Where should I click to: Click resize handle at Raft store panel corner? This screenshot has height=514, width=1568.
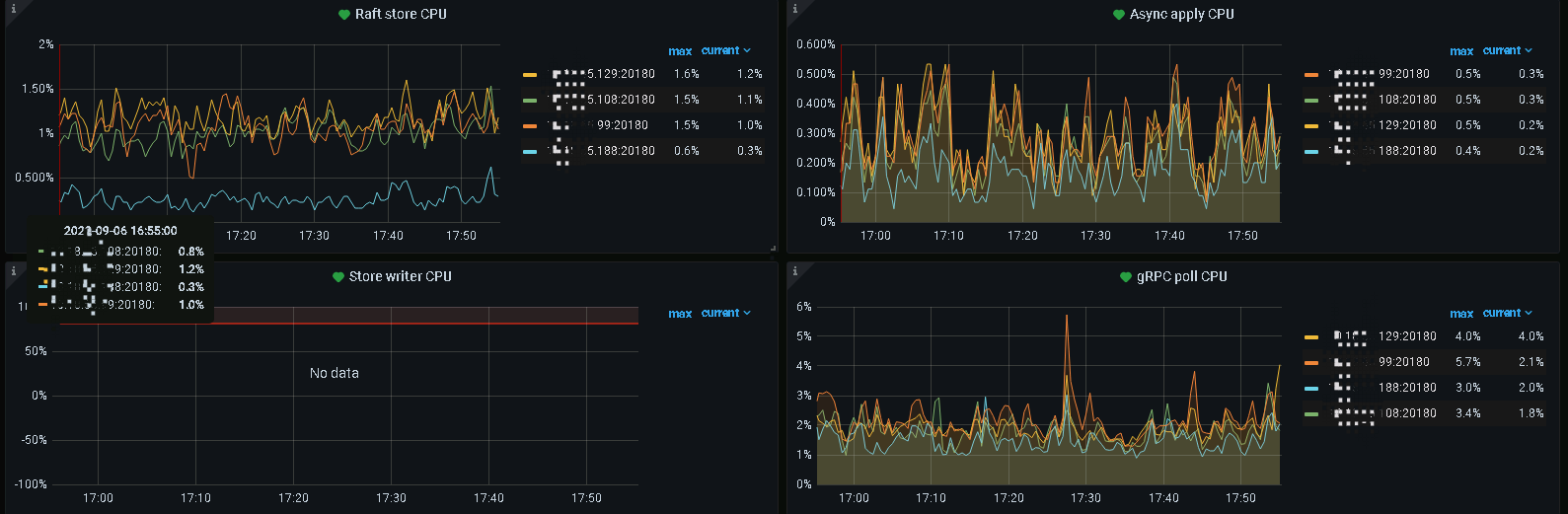[x=773, y=248]
